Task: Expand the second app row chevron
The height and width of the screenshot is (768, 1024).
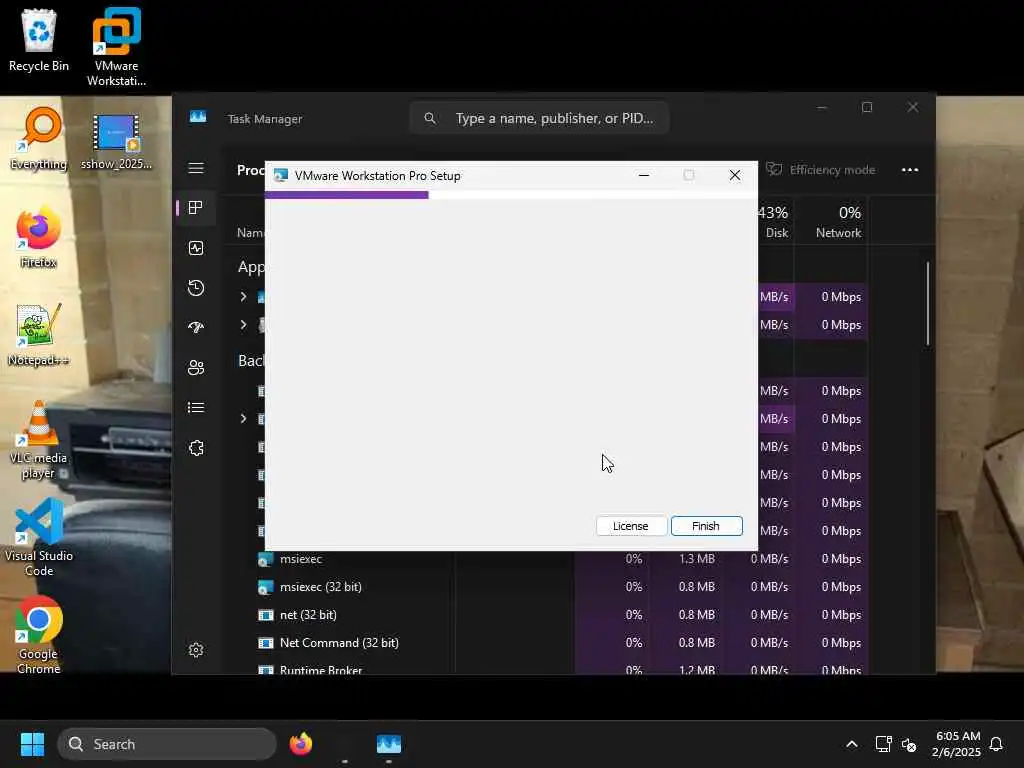Action: (x=244, y=325)
